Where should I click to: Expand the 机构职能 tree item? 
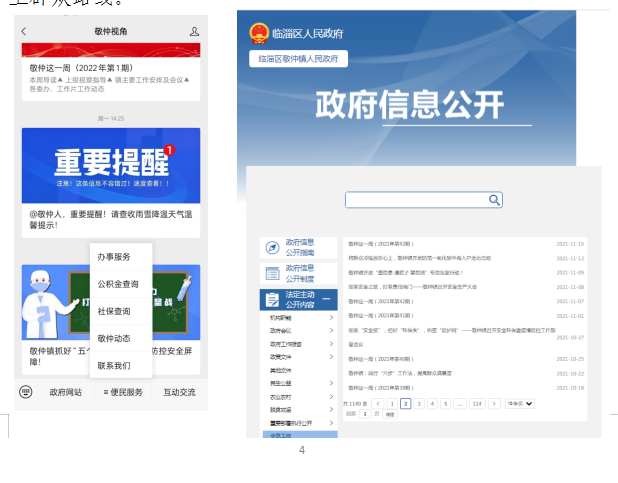[331, 318]
